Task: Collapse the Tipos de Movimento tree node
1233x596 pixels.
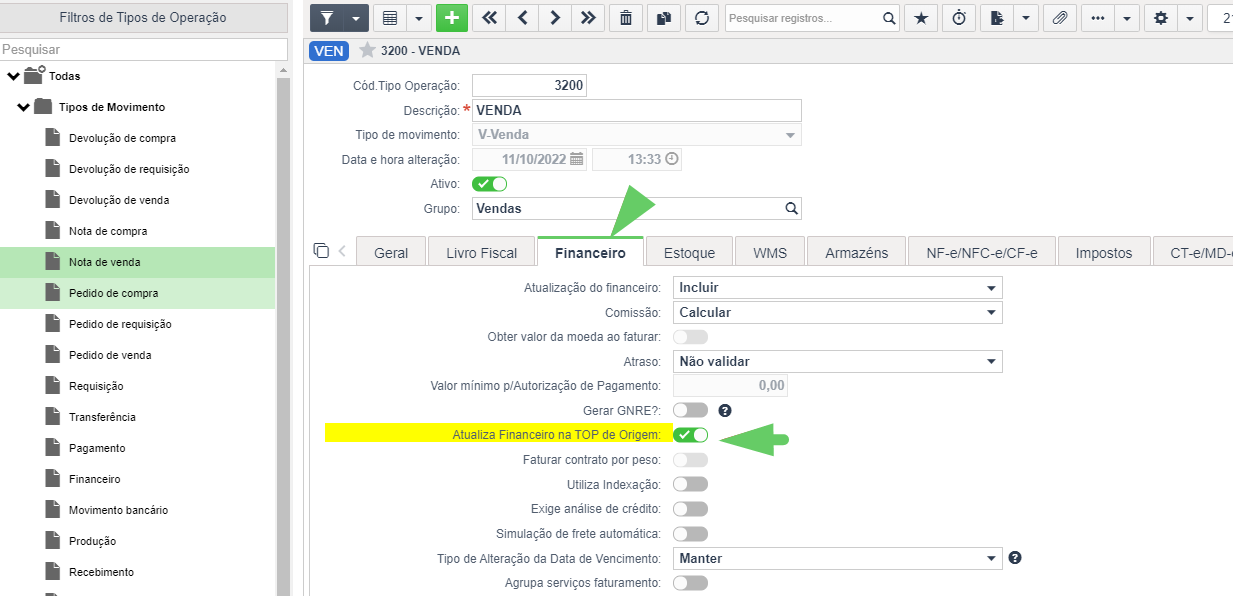Action: (x=24, y=107)
